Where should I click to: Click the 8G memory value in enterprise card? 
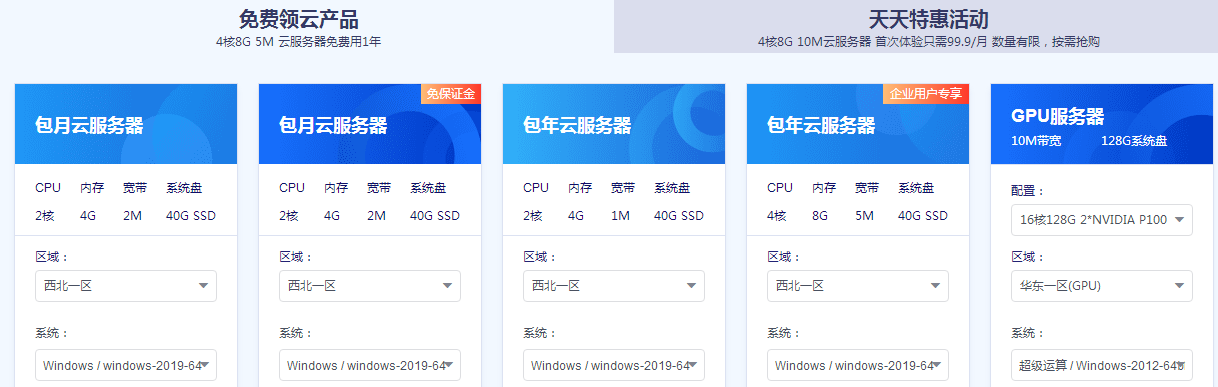[x=820, y=215]
